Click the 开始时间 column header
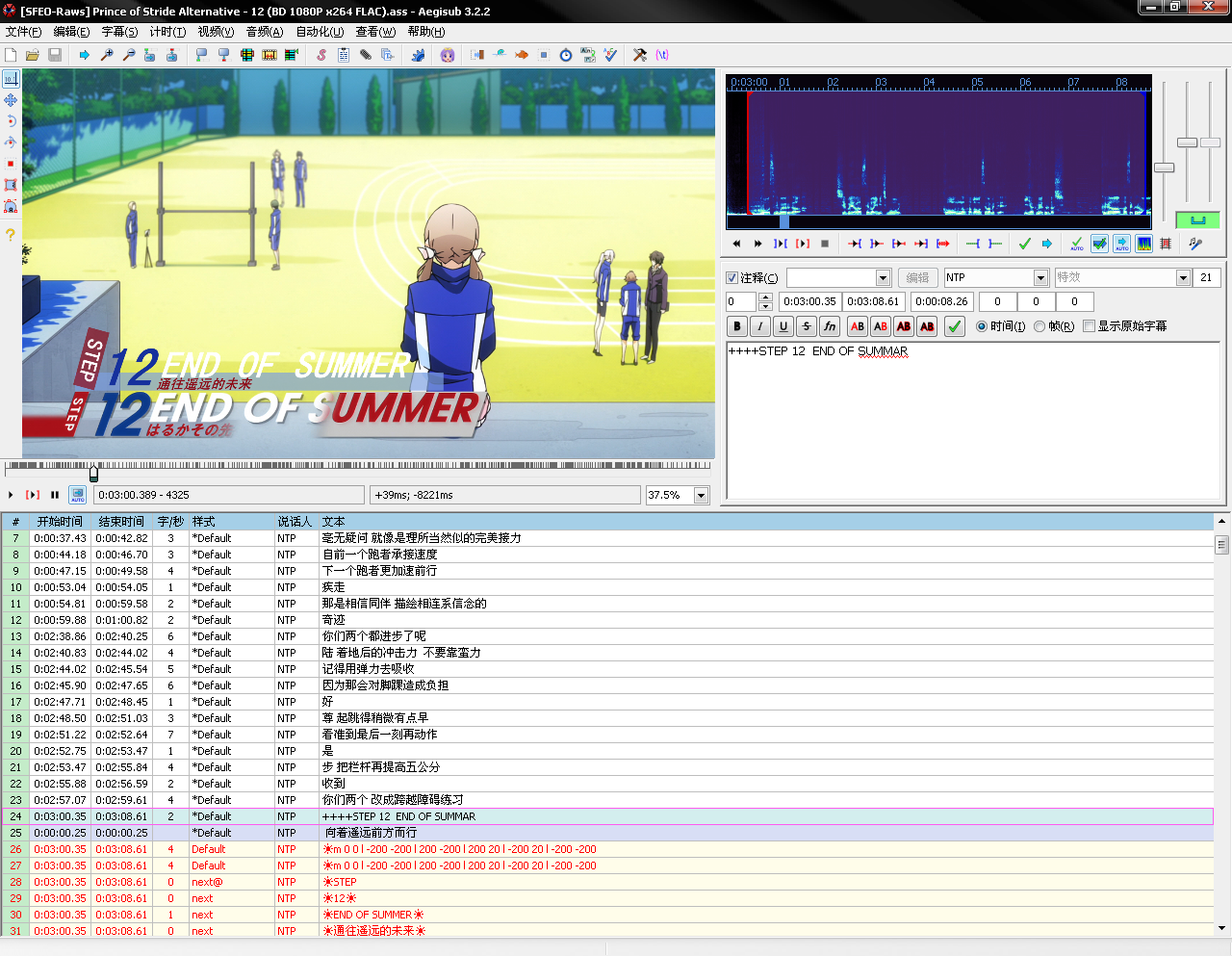Viewport: 1232px width, 956px height. click(60, 522)
